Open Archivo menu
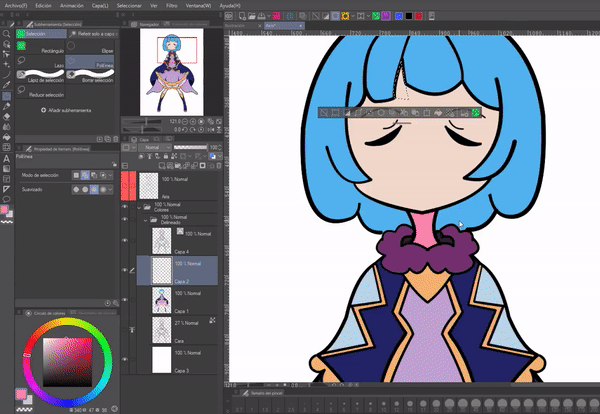Screen dimensions: 600x414 [x=16, y=6]
